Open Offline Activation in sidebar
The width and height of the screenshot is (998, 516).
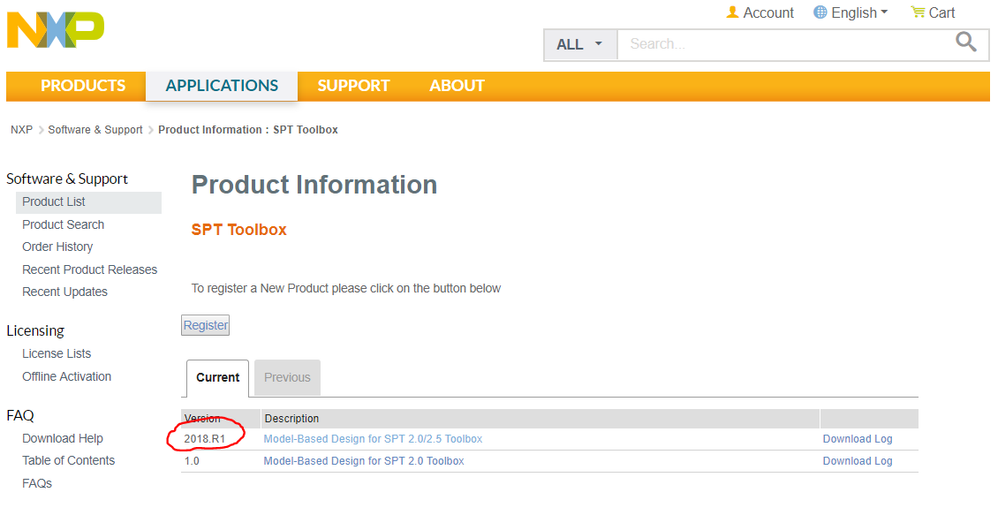coord(67,377)
